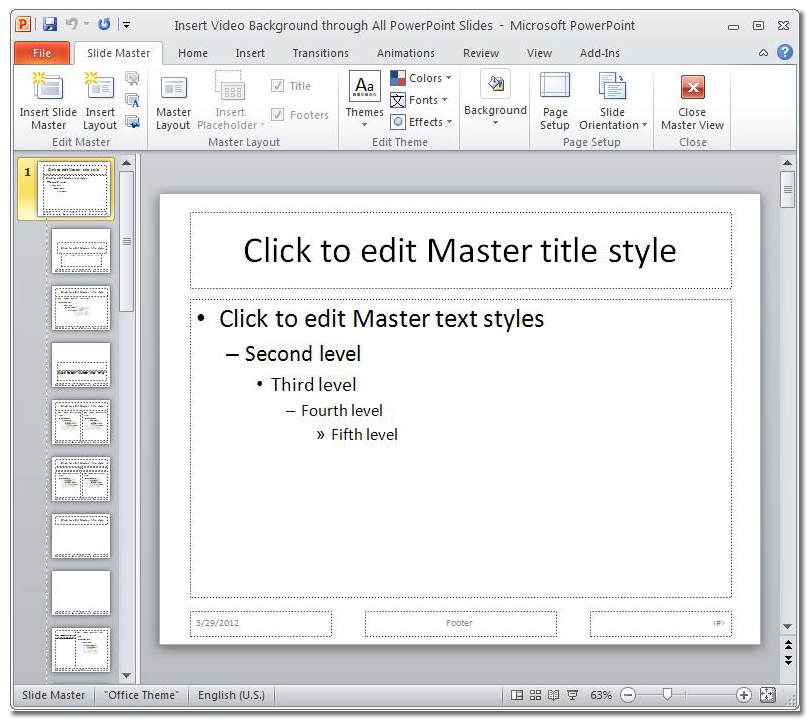Switch to the Transitions tab
Viewport: 810px width, 720px height.
pos(320,53)
